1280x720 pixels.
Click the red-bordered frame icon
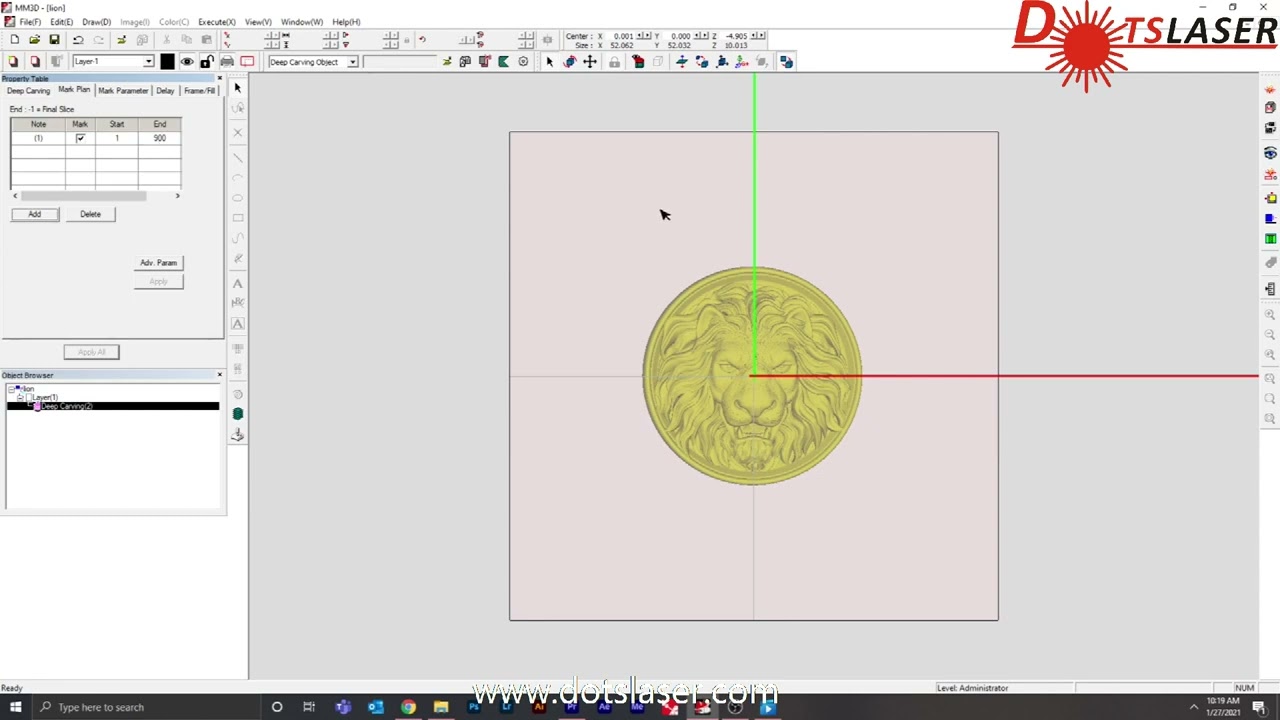point(247,62)
